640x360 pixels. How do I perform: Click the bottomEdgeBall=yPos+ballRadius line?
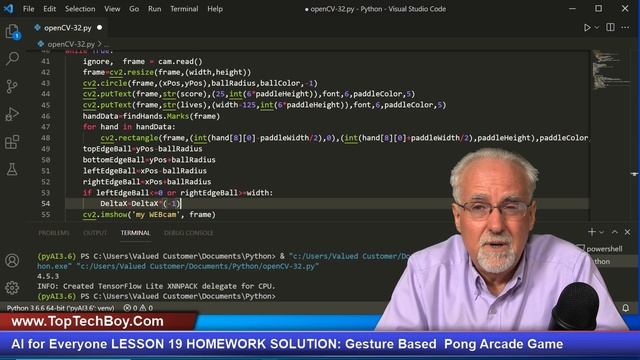coord(149,160)
